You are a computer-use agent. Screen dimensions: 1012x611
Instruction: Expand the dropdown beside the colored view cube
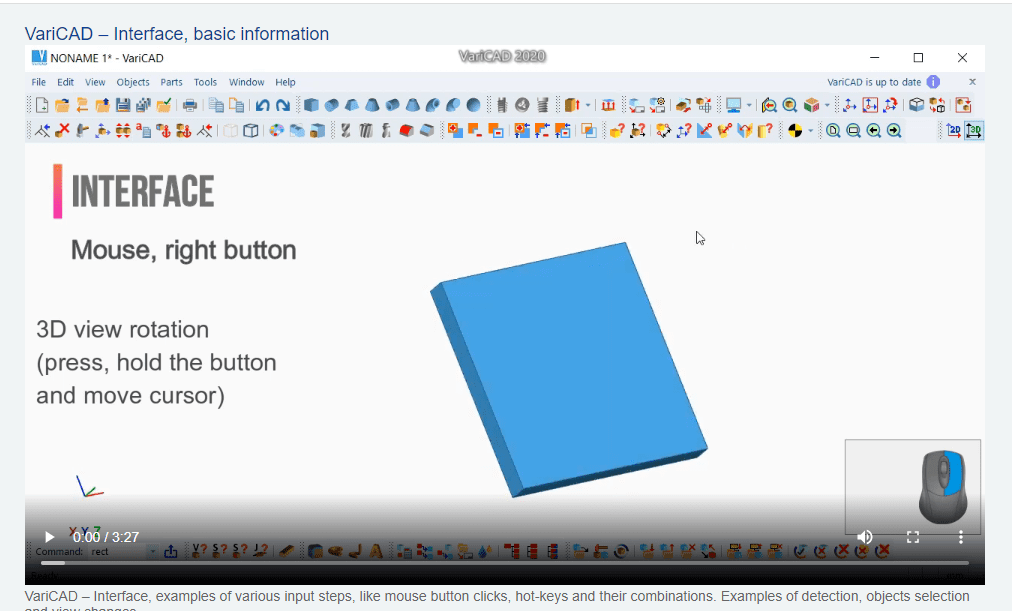click(827, 105)
